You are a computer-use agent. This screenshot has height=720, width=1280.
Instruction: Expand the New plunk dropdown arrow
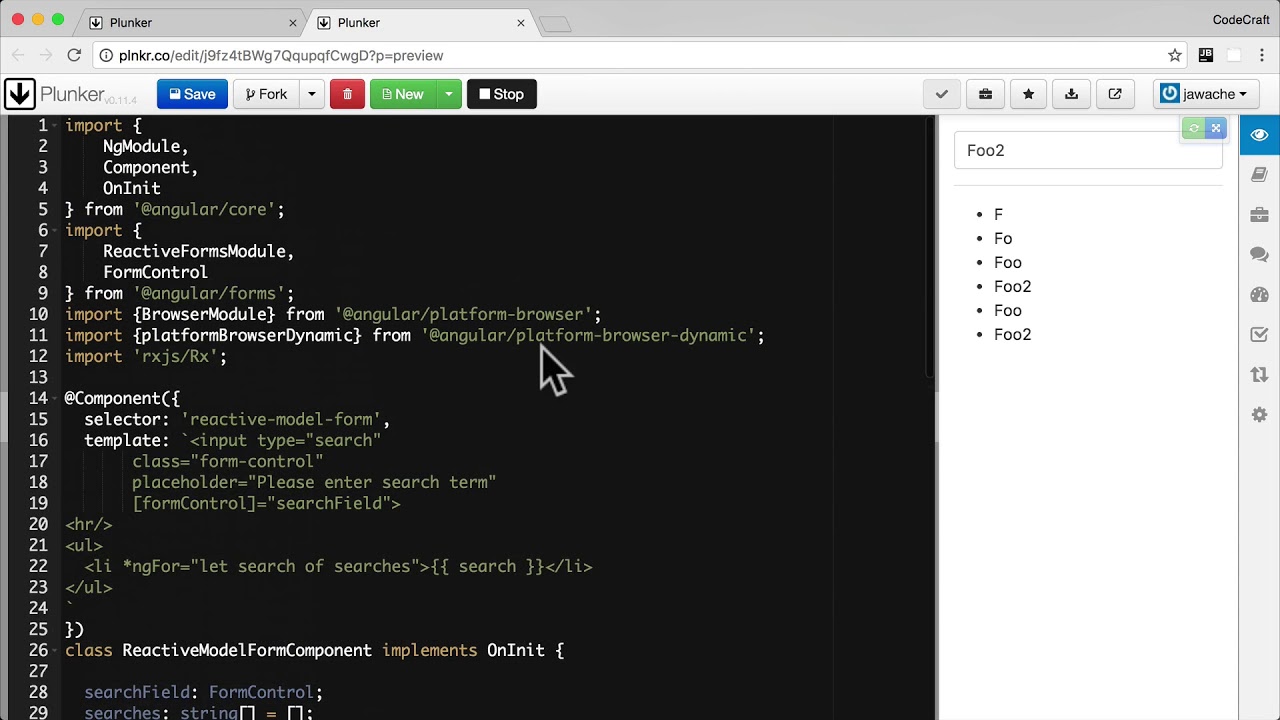[448, 94]
